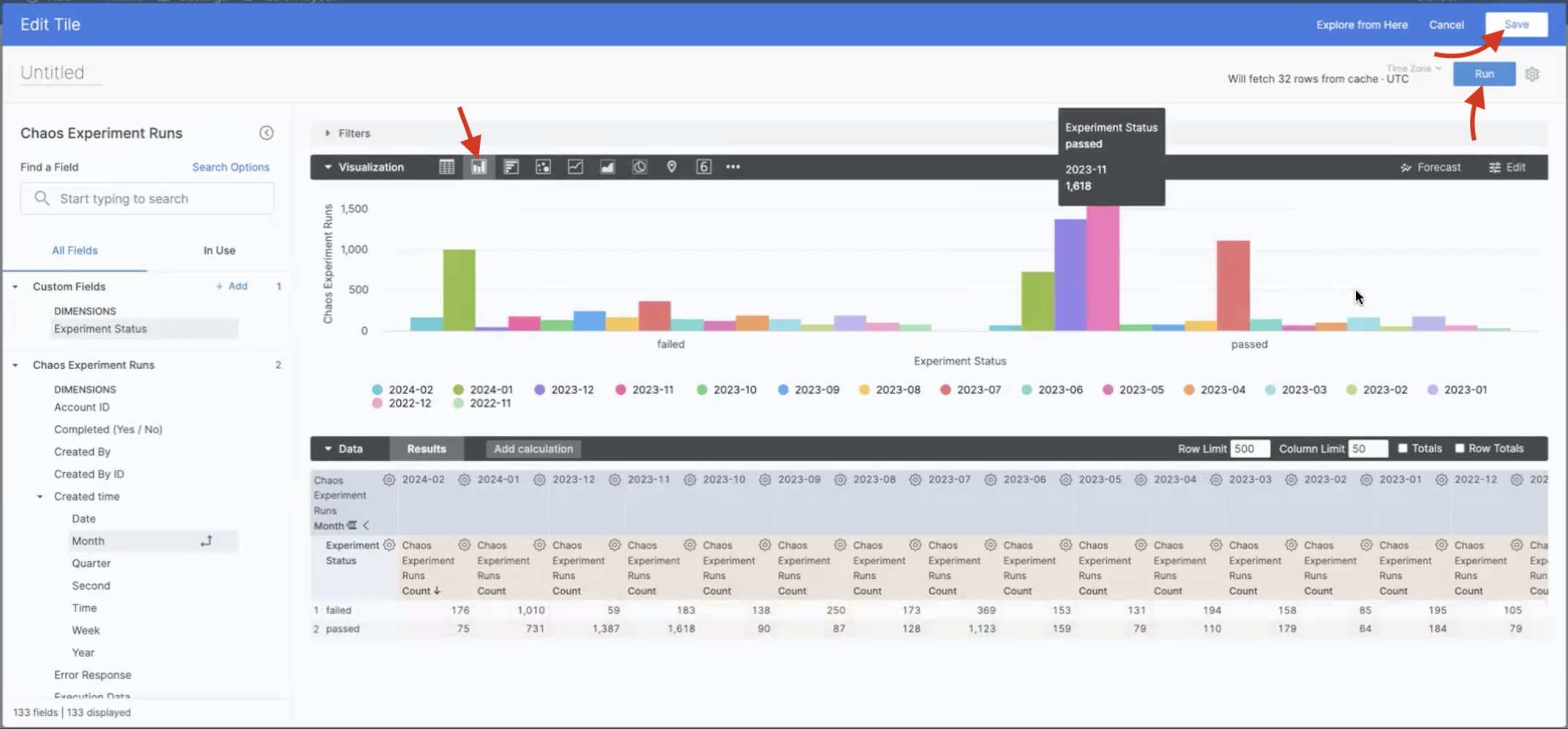Click Cancel in the header
This screenshot has width=1568, height=729.
click(1447, 24)
